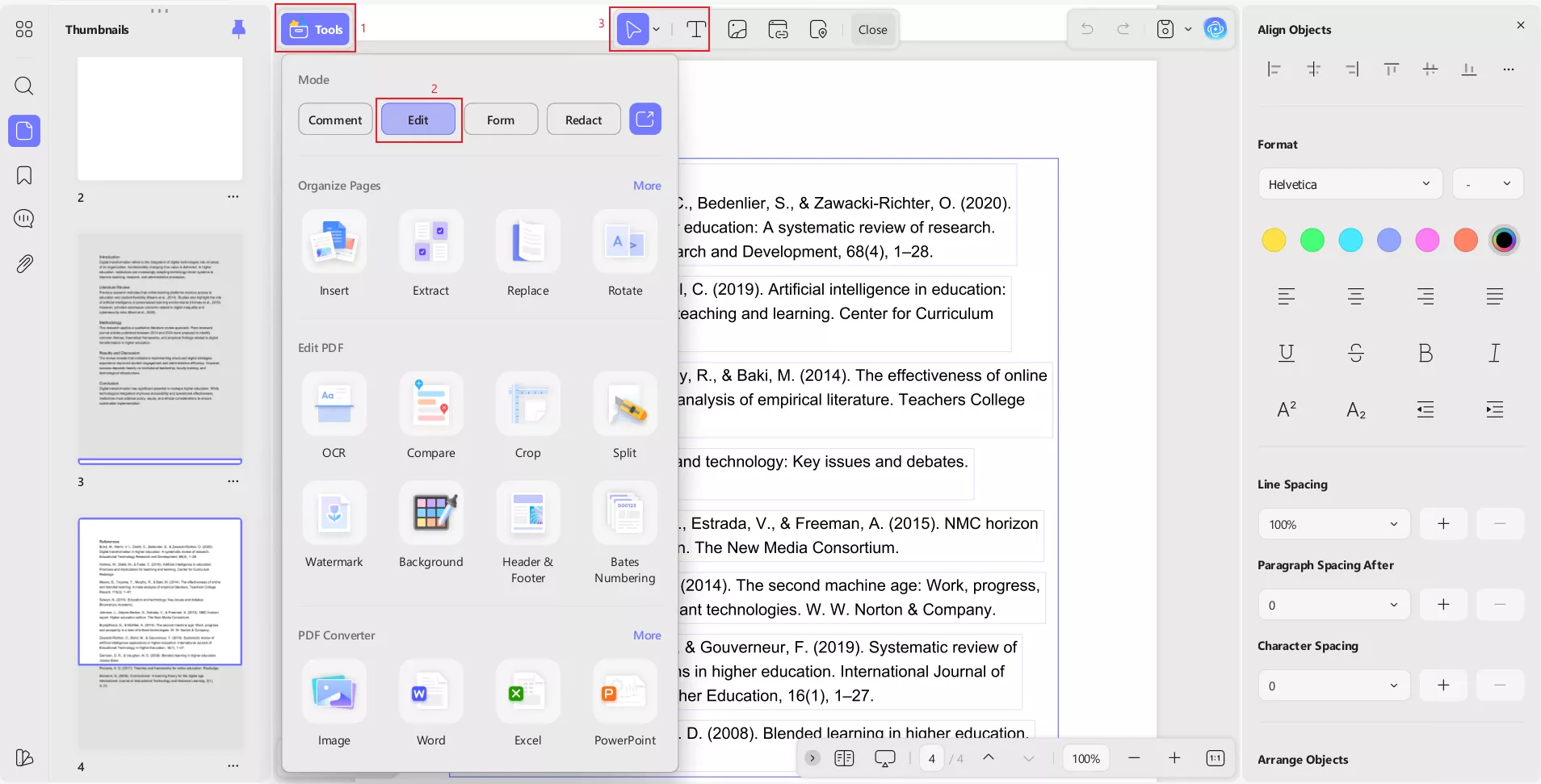The width and height of the screenshot is (1541, 784).
Task: Click the page number input field
Action: (932, 758)
